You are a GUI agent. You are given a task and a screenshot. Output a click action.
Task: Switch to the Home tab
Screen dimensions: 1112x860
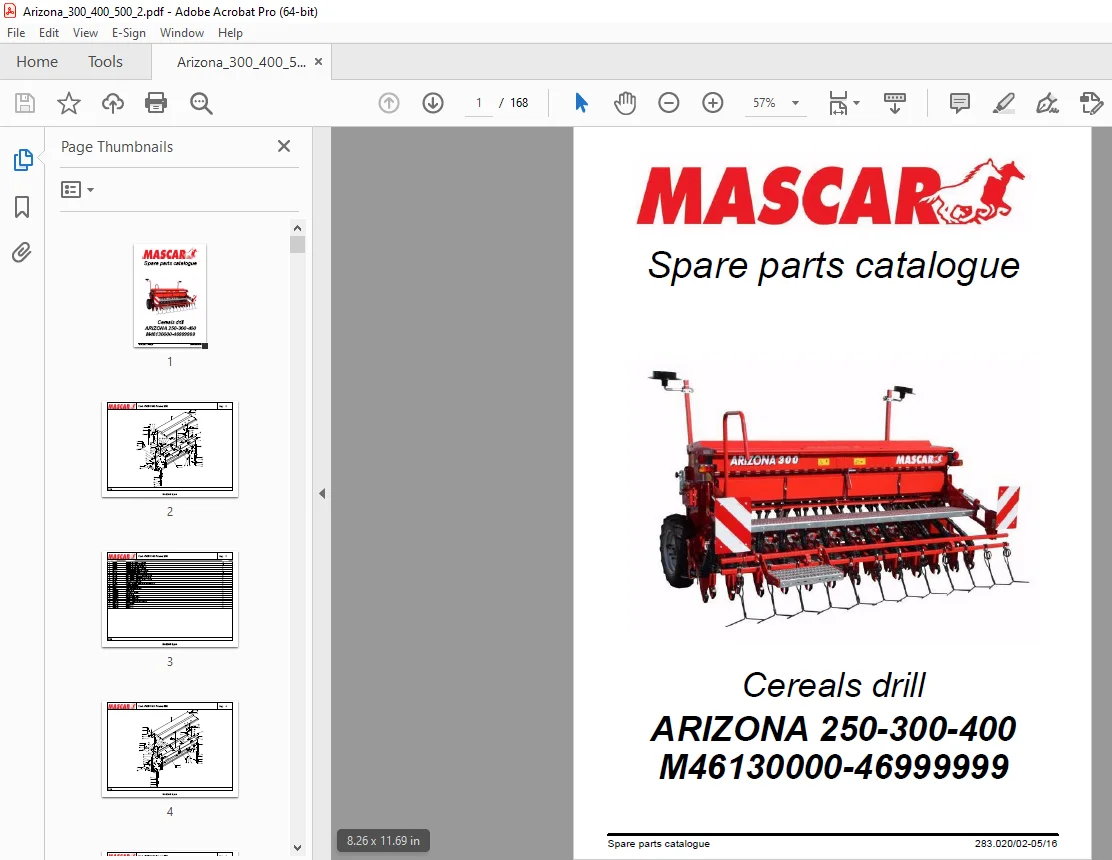(37, 62)
